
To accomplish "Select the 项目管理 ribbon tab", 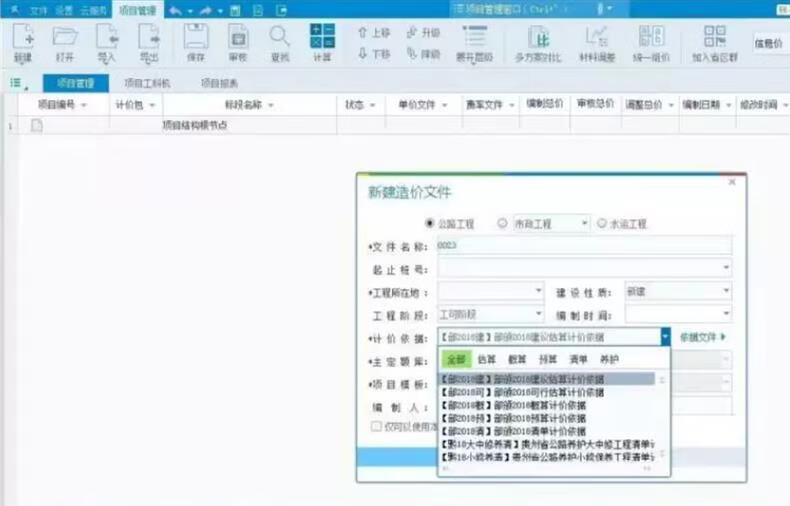I will pyautogui.click(x=138, y=10).
